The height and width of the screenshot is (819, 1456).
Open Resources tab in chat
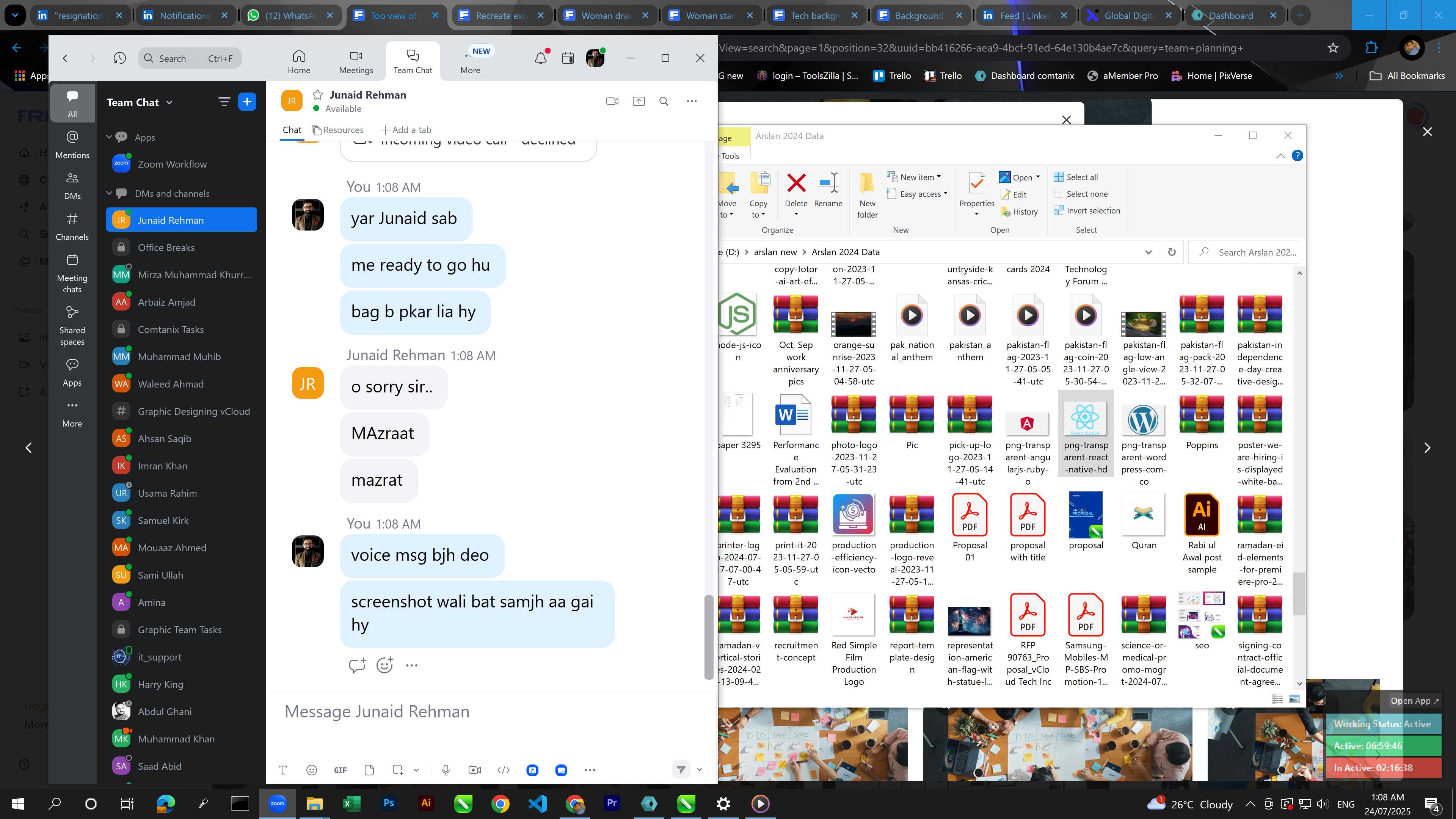pyautogui.click(x=338, y=130)
